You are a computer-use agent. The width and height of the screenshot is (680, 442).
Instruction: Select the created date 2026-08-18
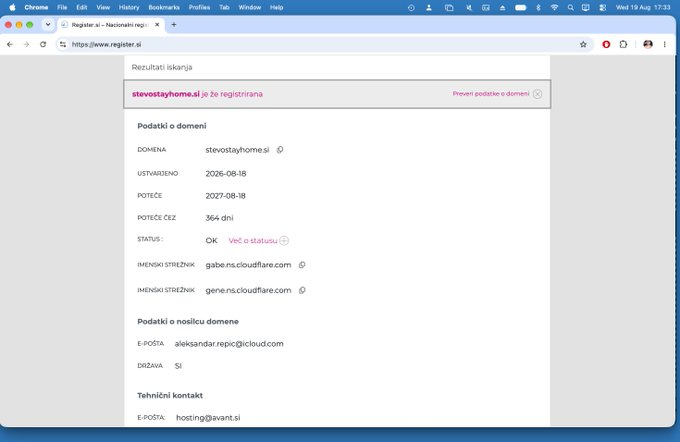(x=226, y=174)
